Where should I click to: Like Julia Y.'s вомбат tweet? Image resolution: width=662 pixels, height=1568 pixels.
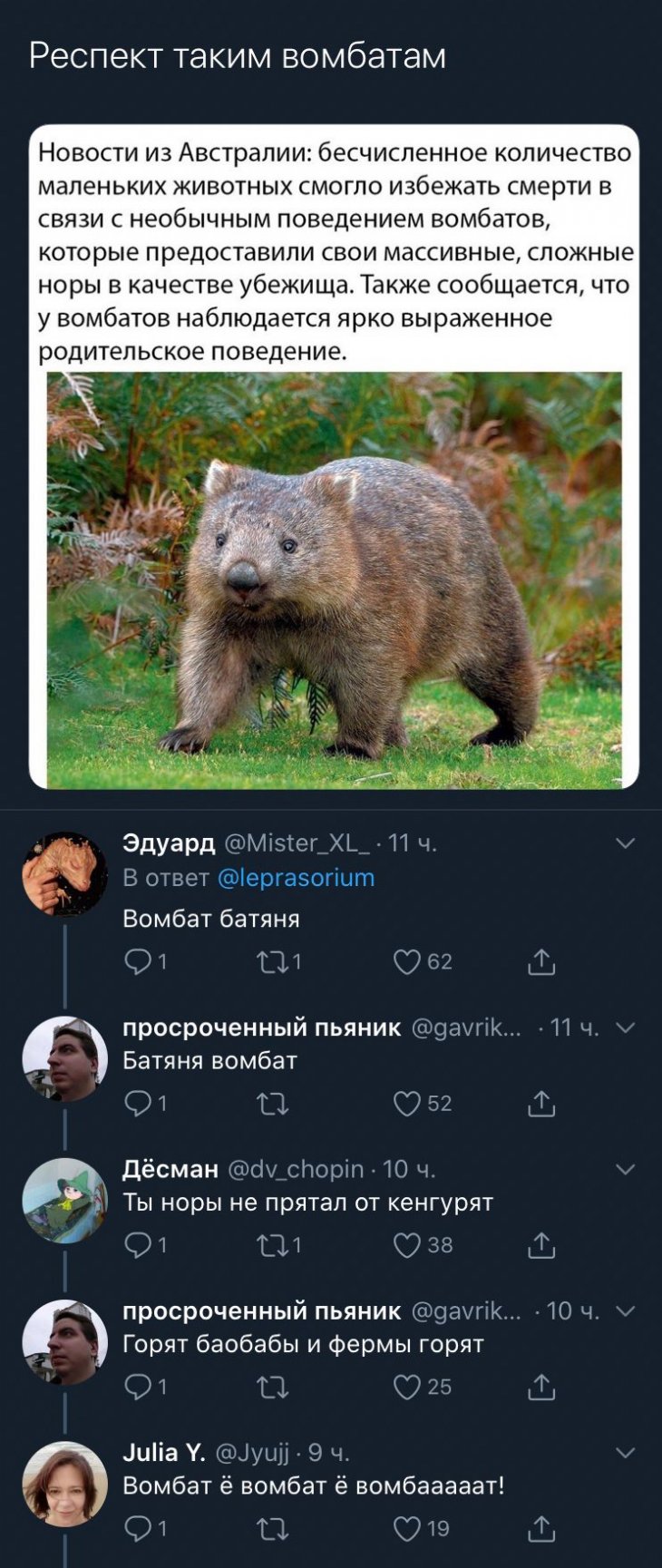pos(407,1529)
